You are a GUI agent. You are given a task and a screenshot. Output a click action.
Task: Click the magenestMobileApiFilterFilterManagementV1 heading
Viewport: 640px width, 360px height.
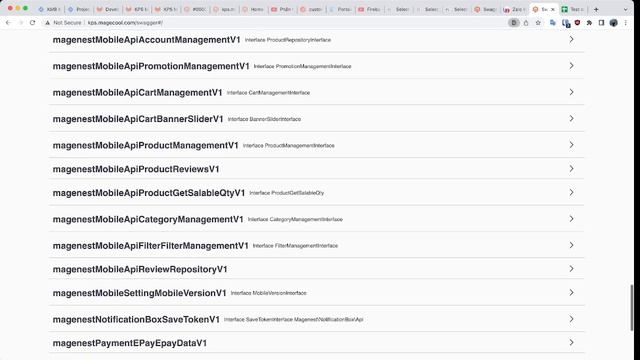click(151, 246)
